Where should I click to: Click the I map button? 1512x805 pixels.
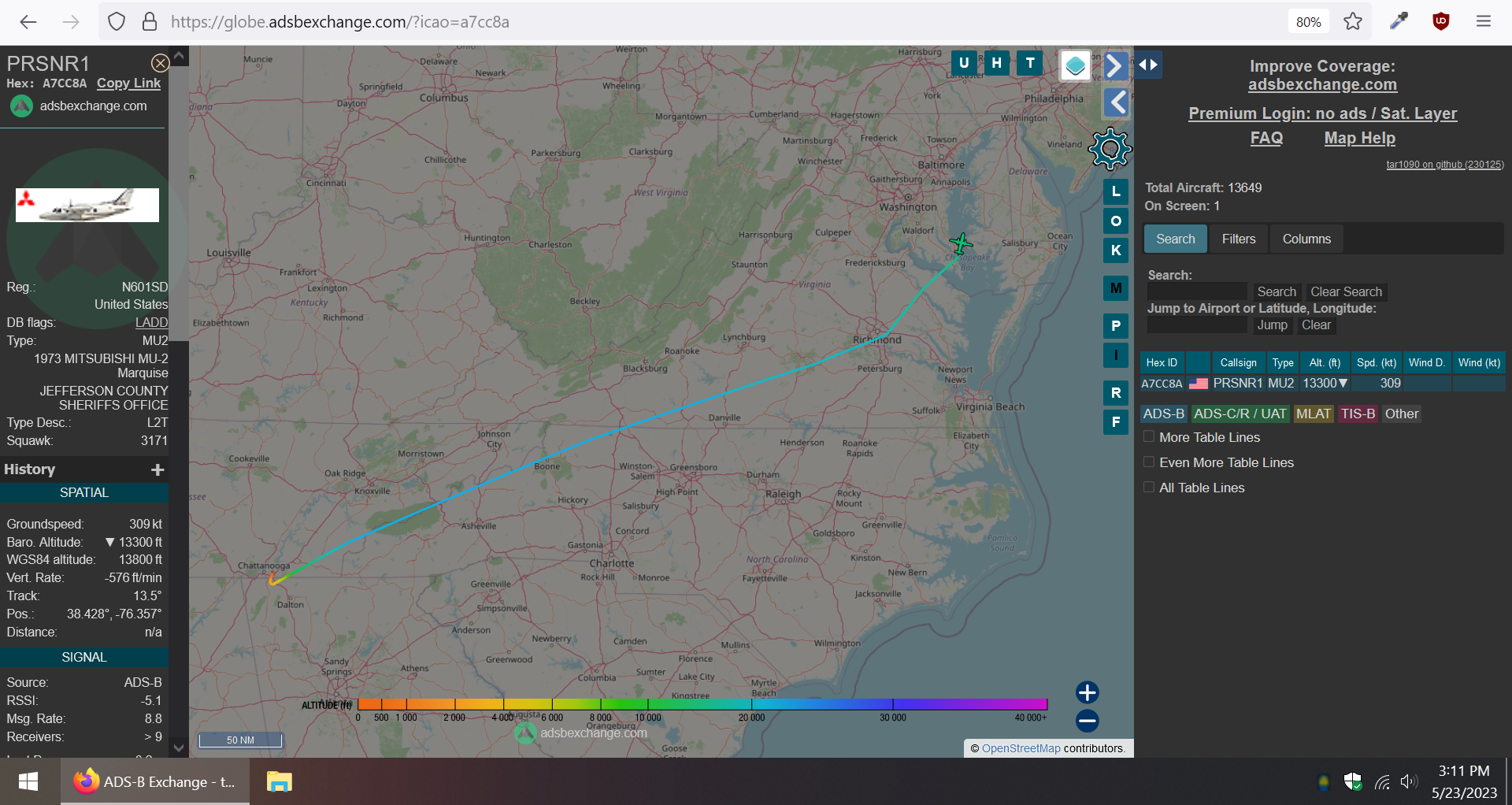1116,355
